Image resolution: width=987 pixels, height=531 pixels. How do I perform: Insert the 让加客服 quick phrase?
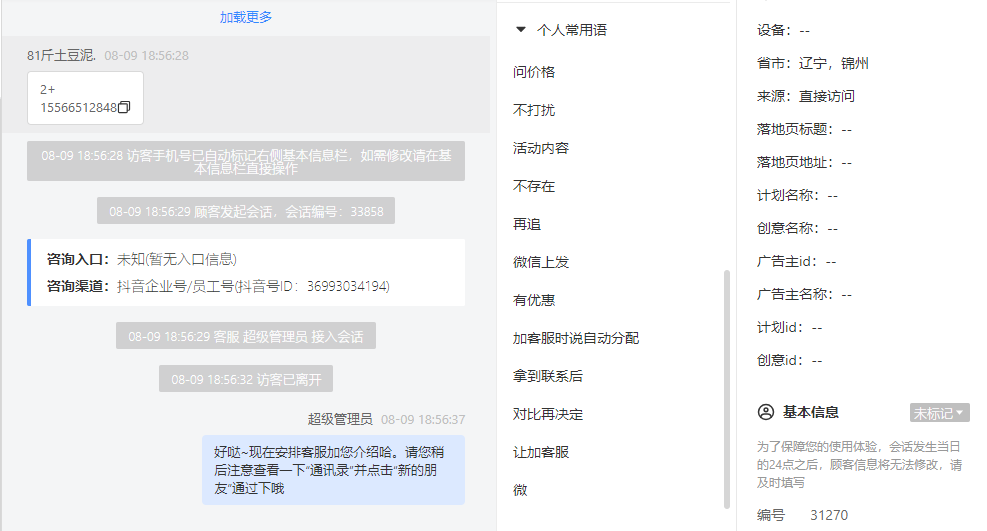point(541,452)
